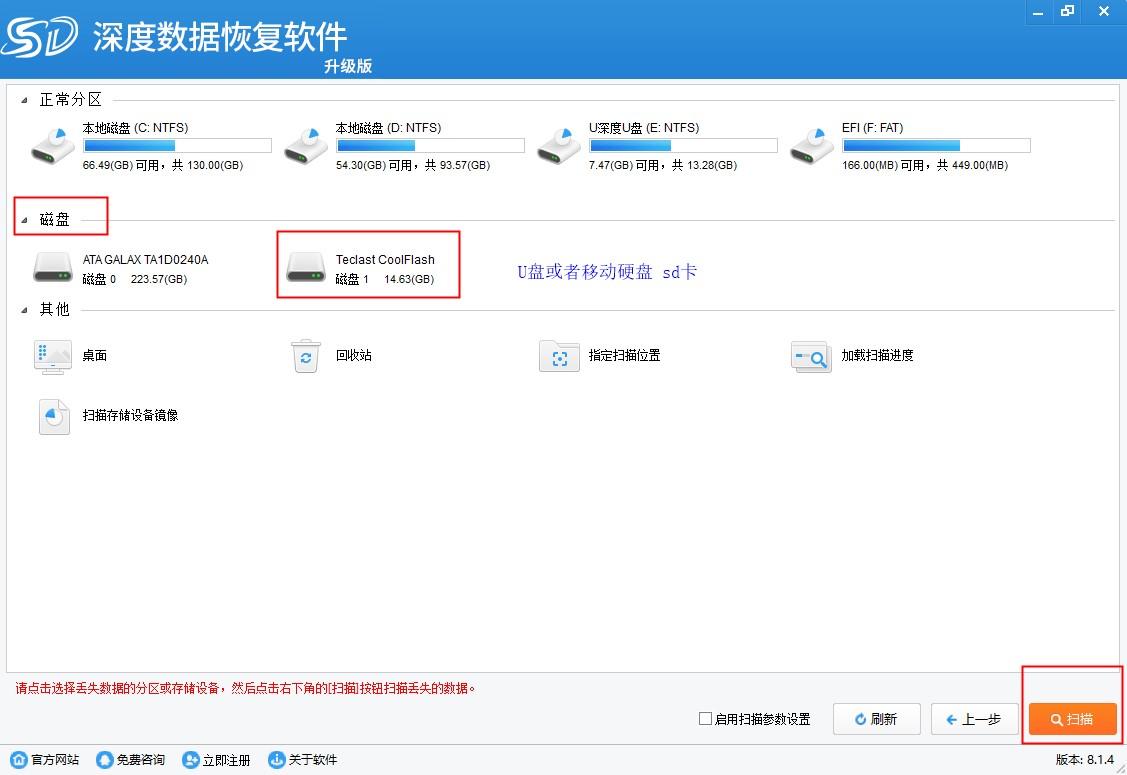Click EFI F: drive usage bar
This screenshot has height=775, width=1127.
click(936, 146)
